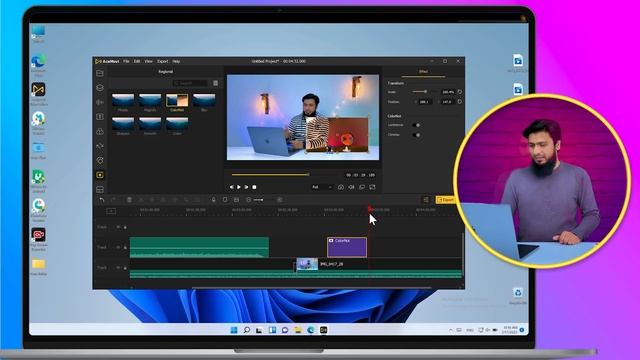This screenshot has height=360, width=640.
Task: Lock the top timeline track
Action: 125,227
